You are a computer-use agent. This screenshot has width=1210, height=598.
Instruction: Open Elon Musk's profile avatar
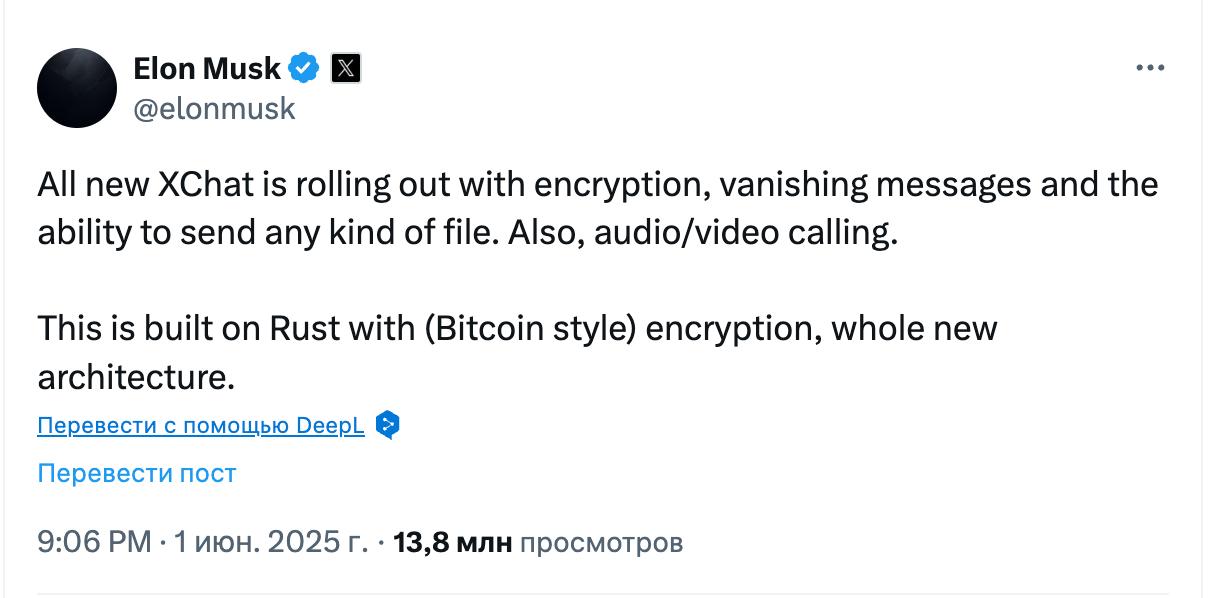(x=77, y=88)
